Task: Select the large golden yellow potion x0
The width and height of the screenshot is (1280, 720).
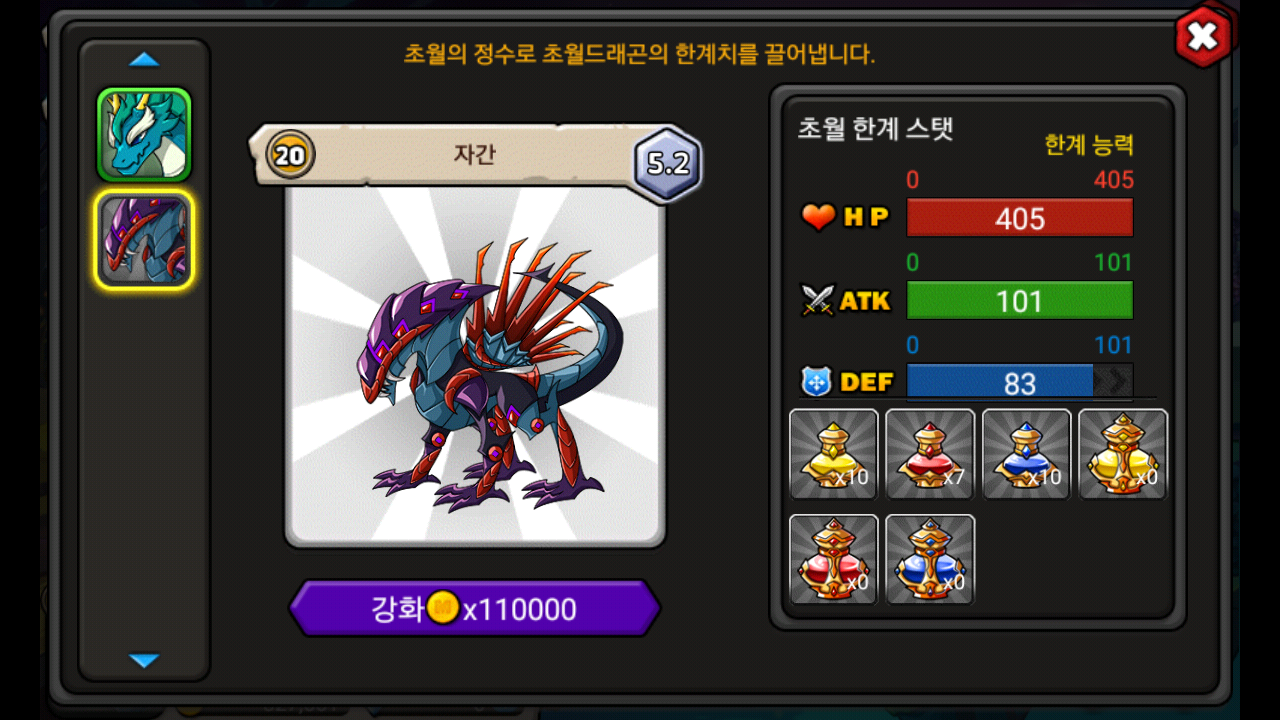Action: (1122, 454)
